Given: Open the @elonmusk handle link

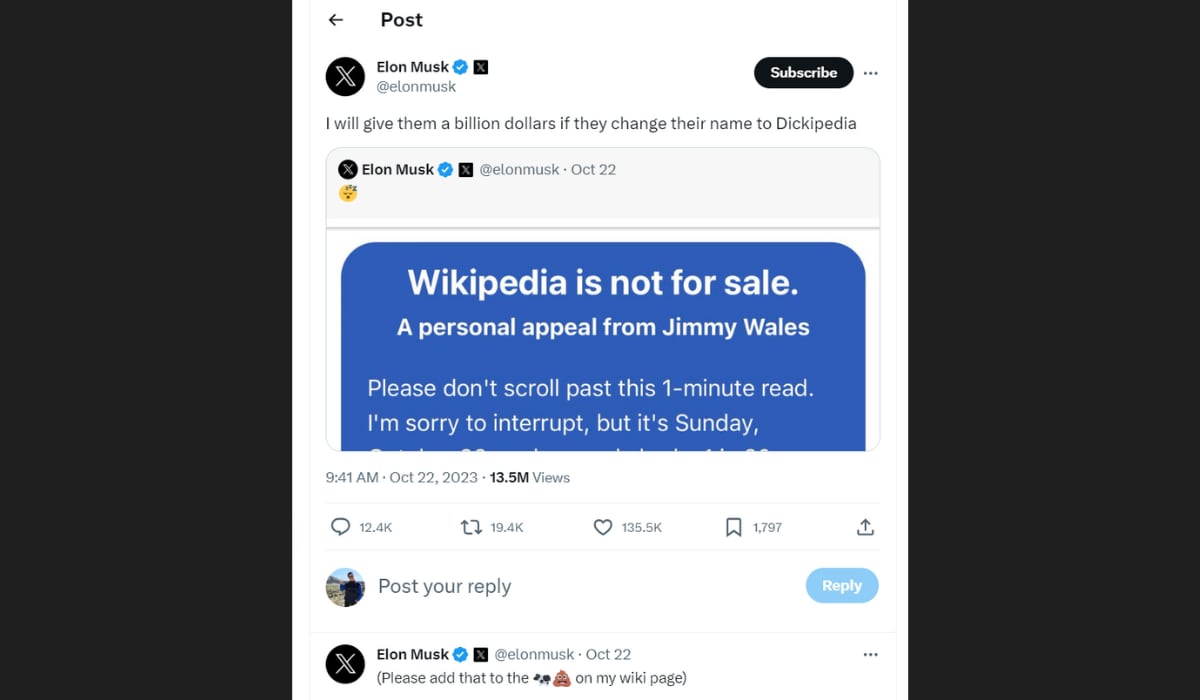Looking at the screenshot, I should 416,87.
